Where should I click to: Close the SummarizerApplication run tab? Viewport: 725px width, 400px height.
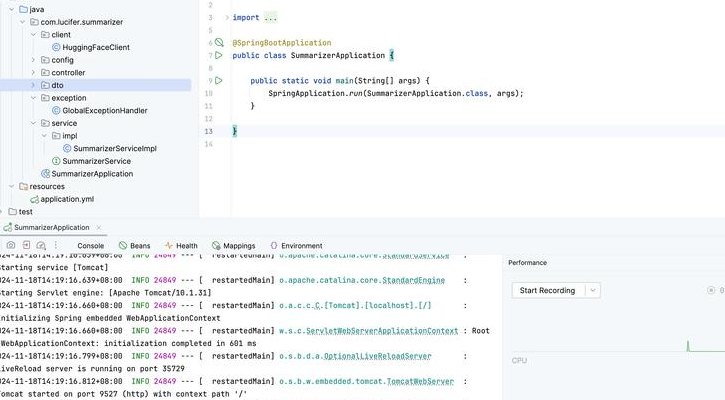(x=99, y=228)
